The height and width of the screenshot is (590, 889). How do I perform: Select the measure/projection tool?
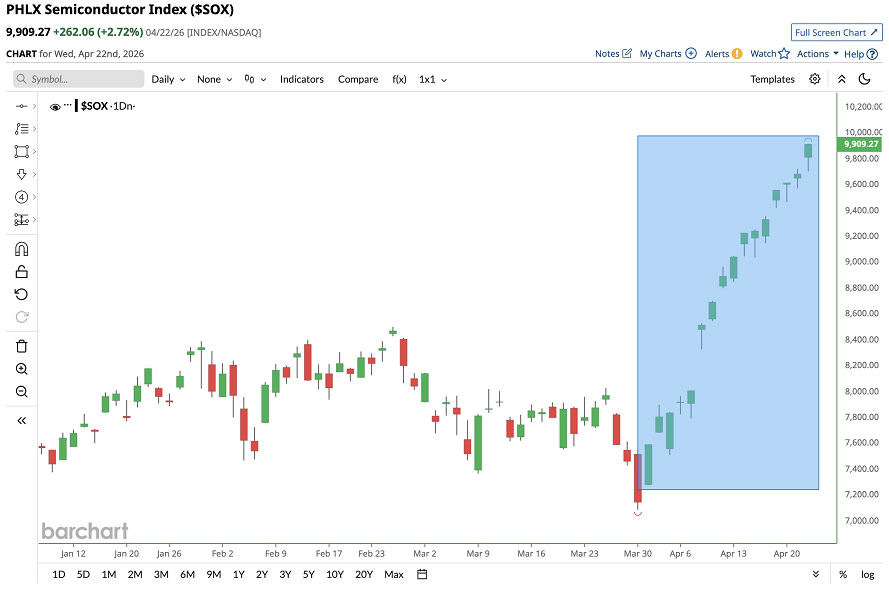click(22, 219)
